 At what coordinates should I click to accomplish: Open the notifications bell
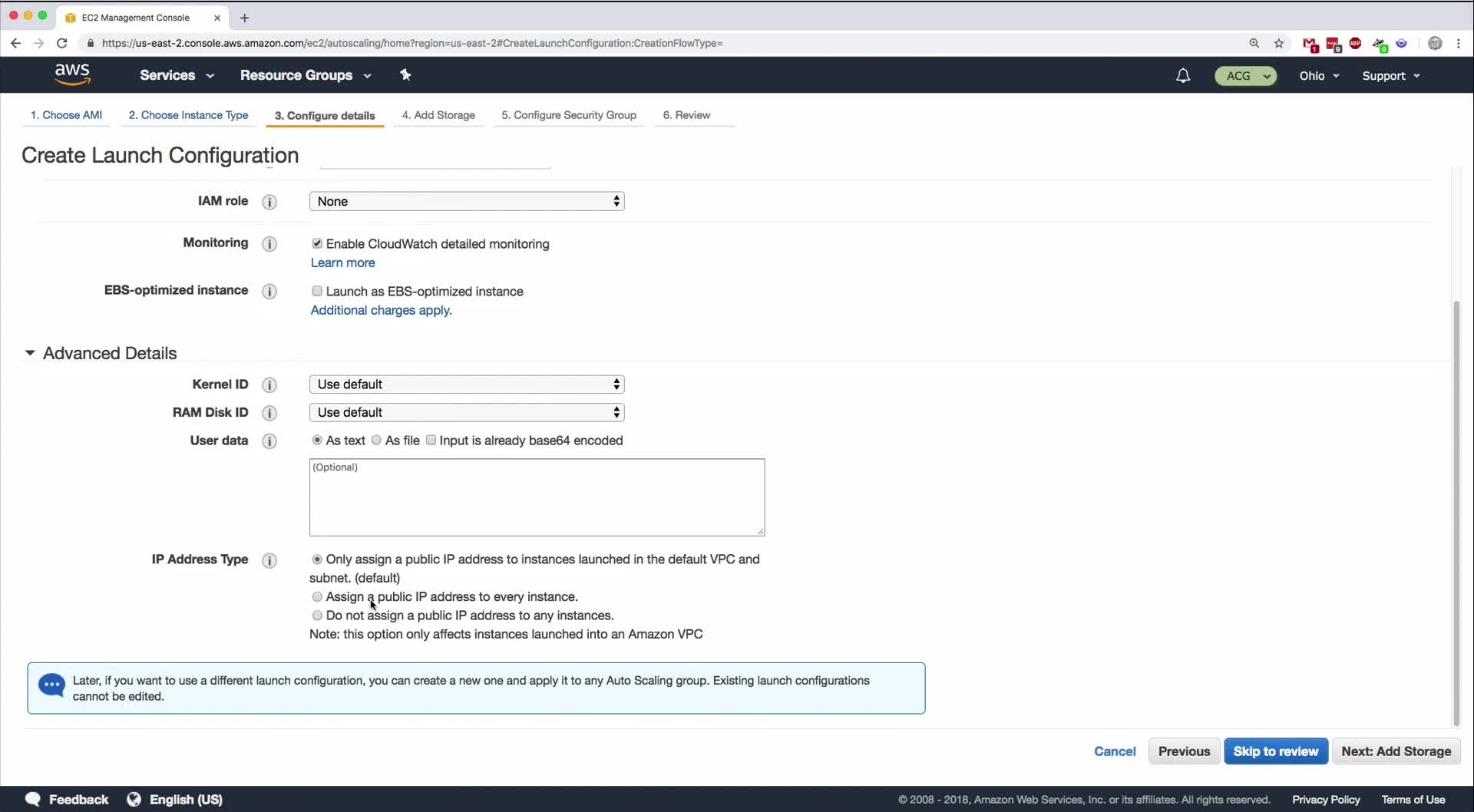tap(1183, 75)
